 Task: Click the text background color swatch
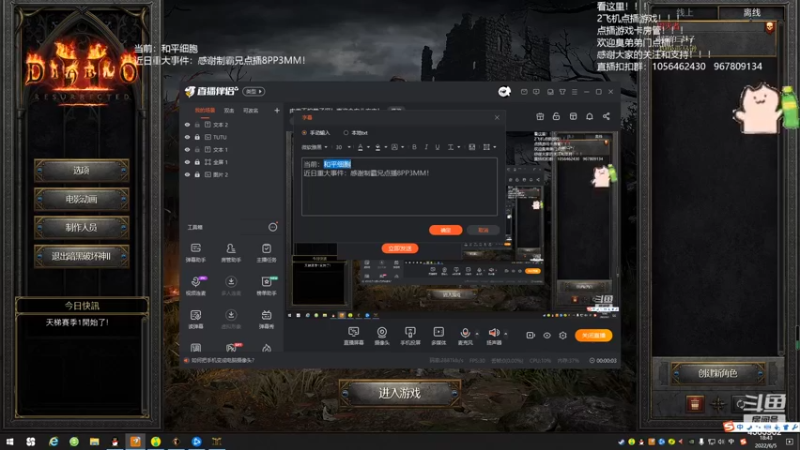pyautogui.click(x=378, y=147)
